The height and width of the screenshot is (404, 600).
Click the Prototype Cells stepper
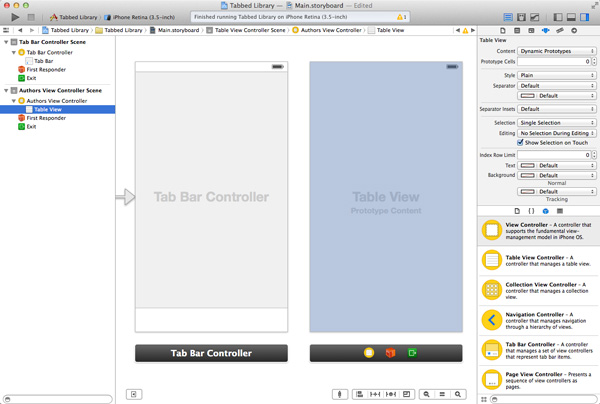click(x=594, y=62)
